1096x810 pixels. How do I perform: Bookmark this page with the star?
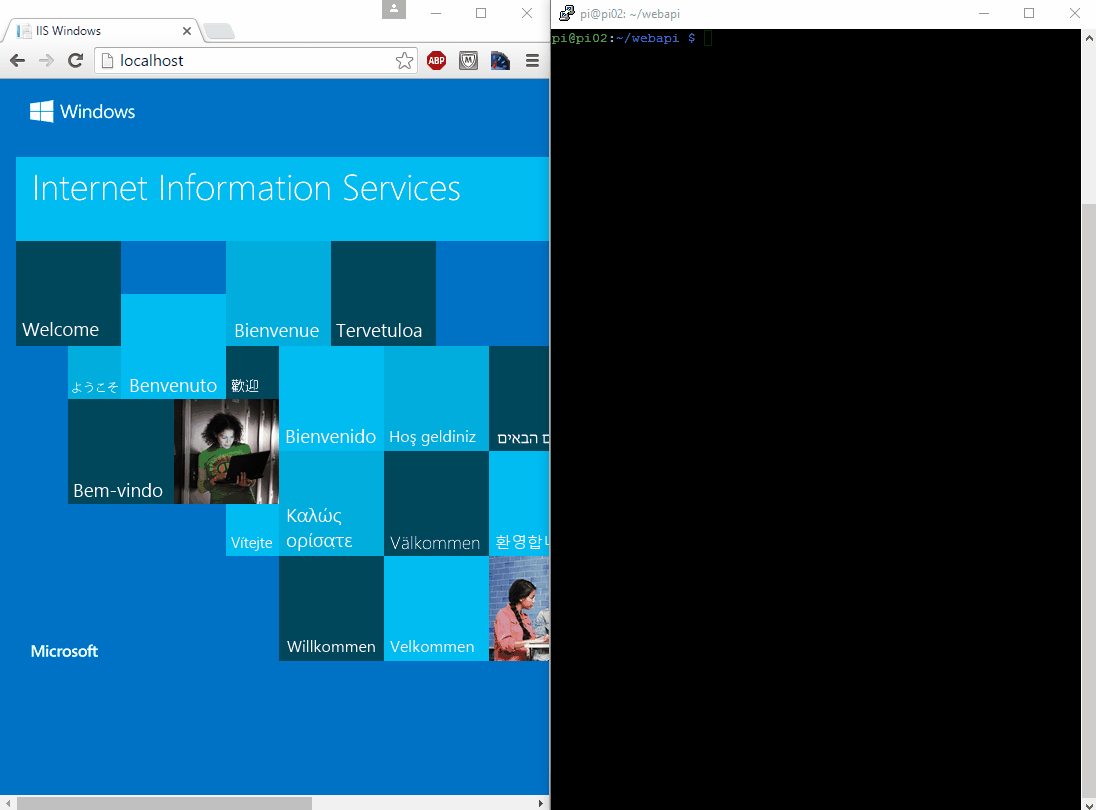click(x=404, y=61)
